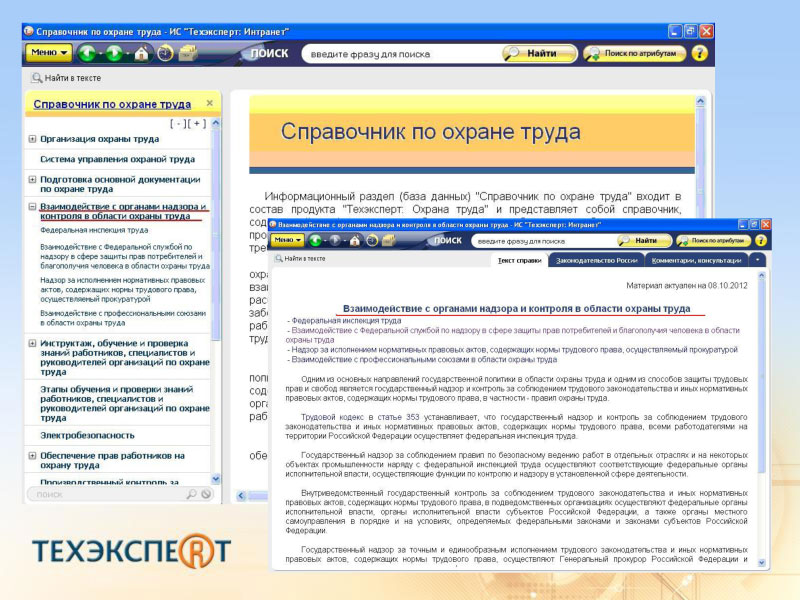Click Найти button in front window
Screen dimensions: 800x600
[x=644, y=240]
